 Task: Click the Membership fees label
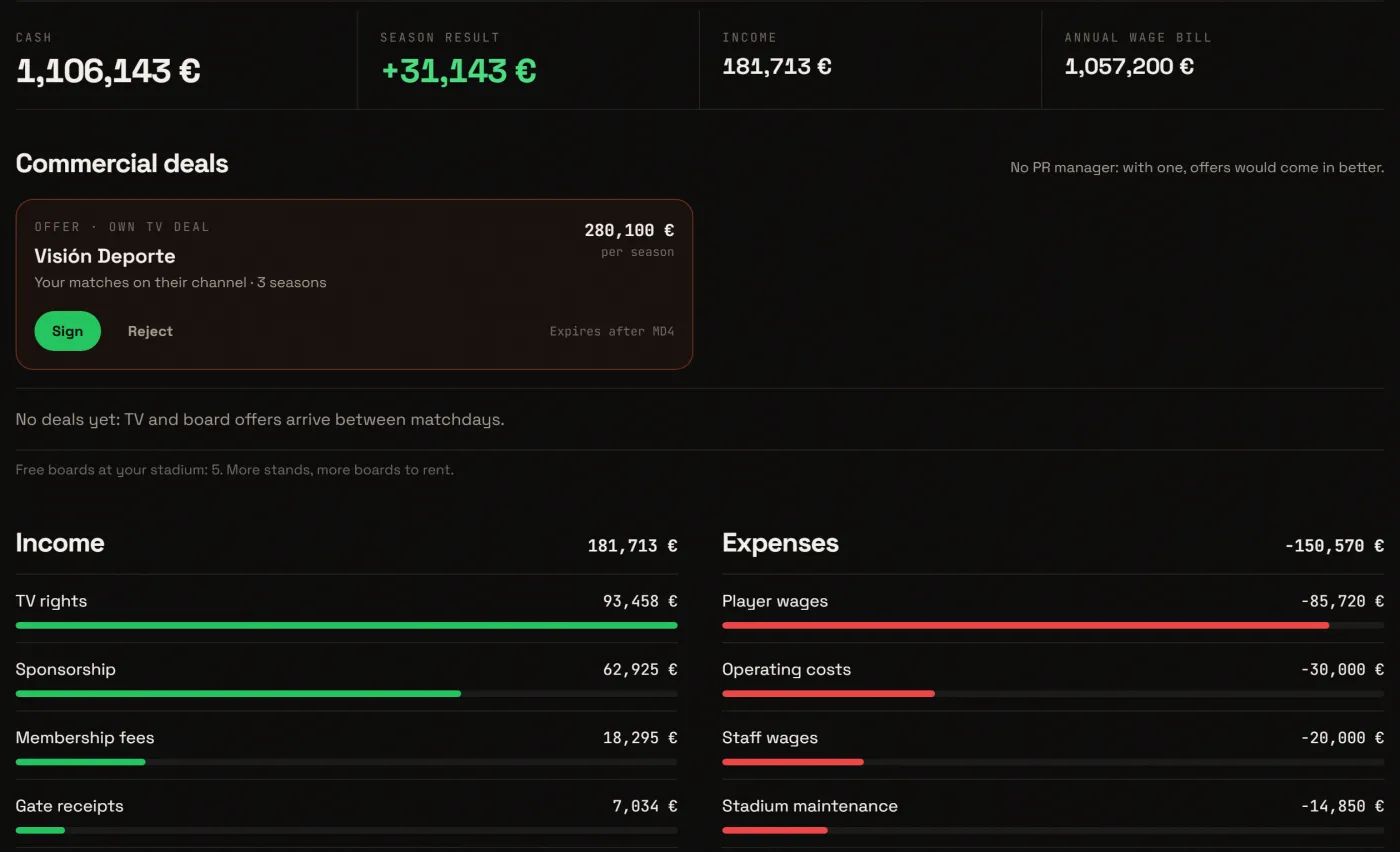click(85, 738)
